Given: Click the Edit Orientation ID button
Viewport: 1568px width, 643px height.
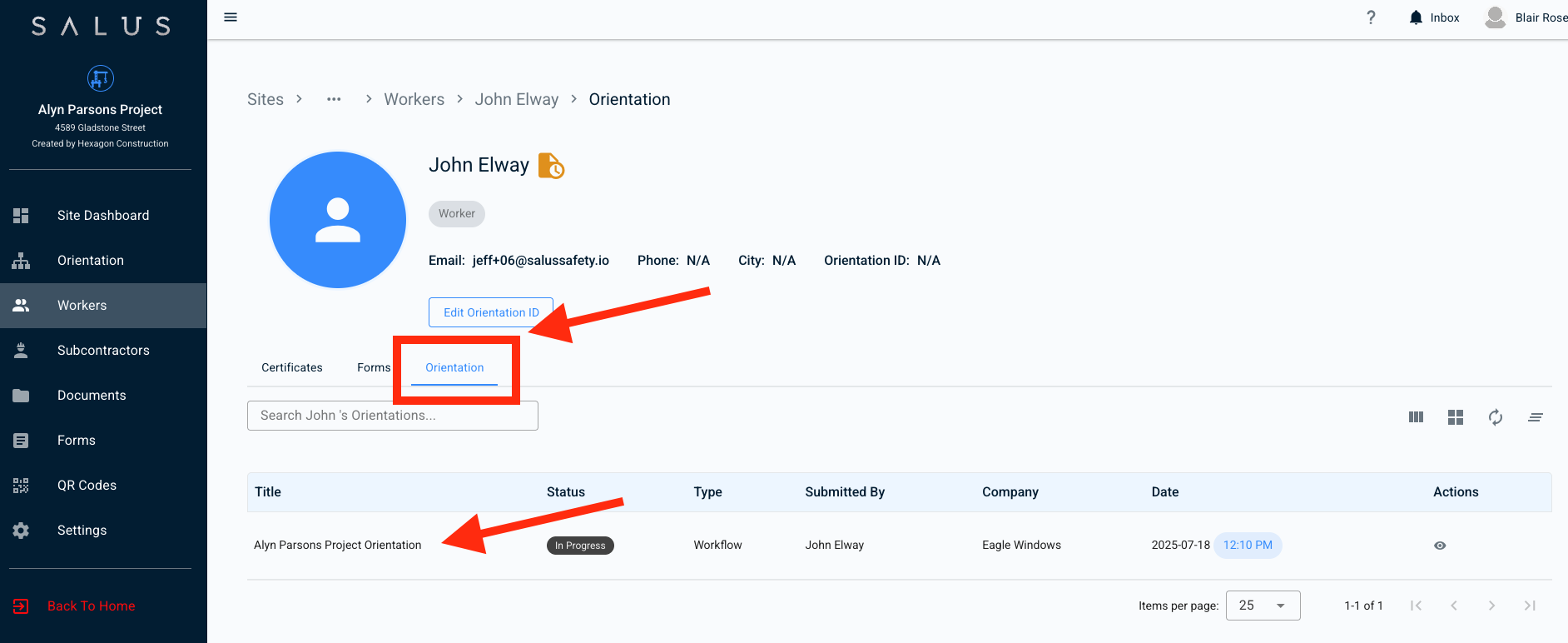Looking at the screenshot, I should point(490,312).
